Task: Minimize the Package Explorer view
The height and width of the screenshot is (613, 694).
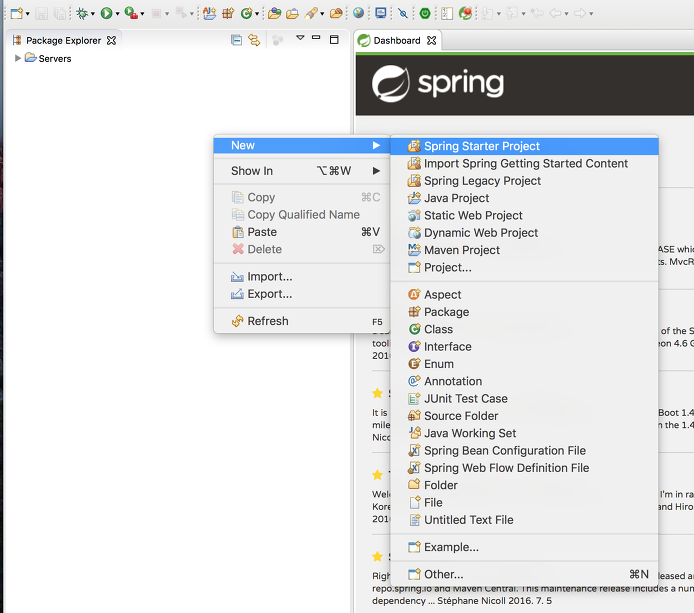Action: tap(316, 38)
